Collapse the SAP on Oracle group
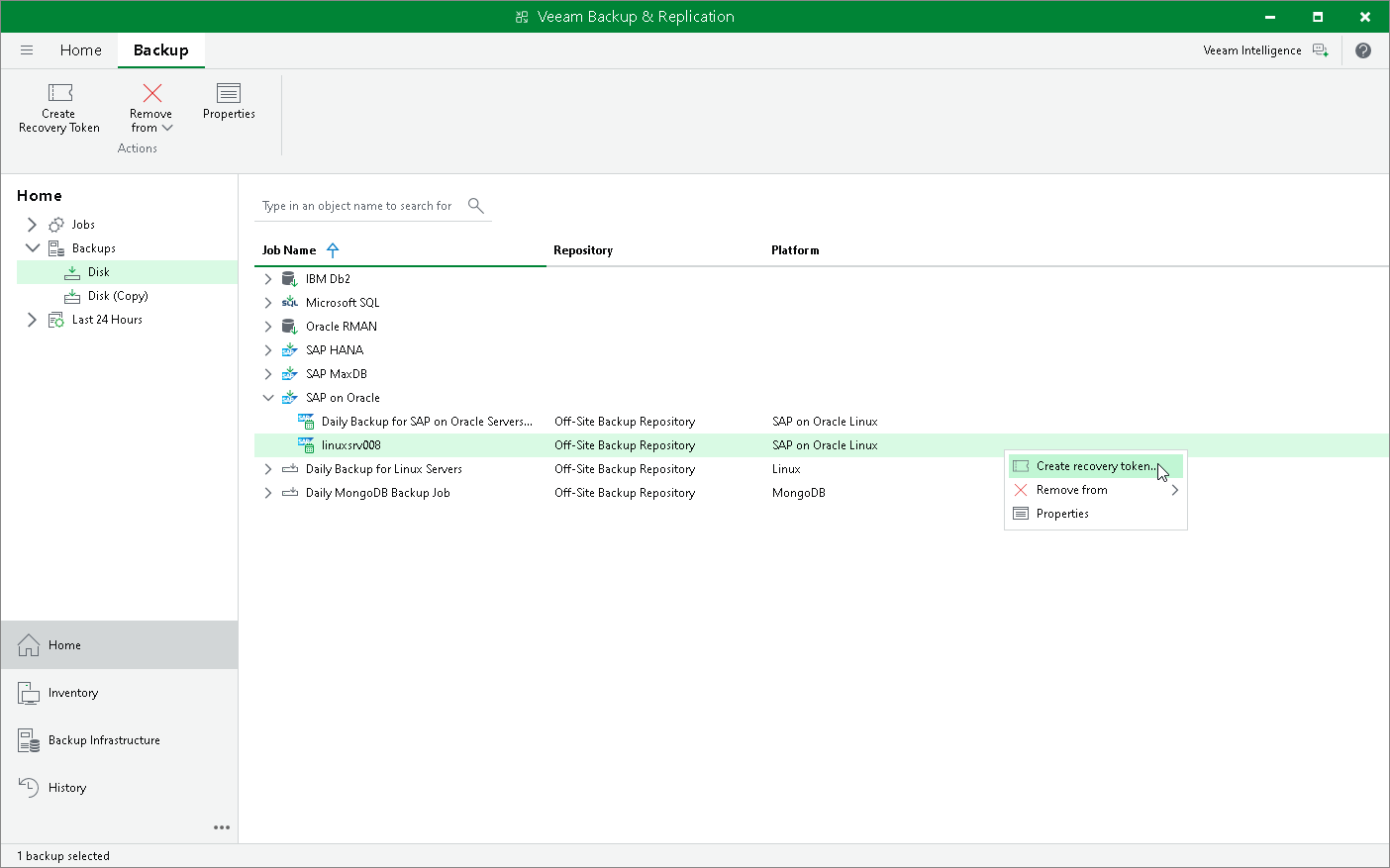 click(267, 398)
